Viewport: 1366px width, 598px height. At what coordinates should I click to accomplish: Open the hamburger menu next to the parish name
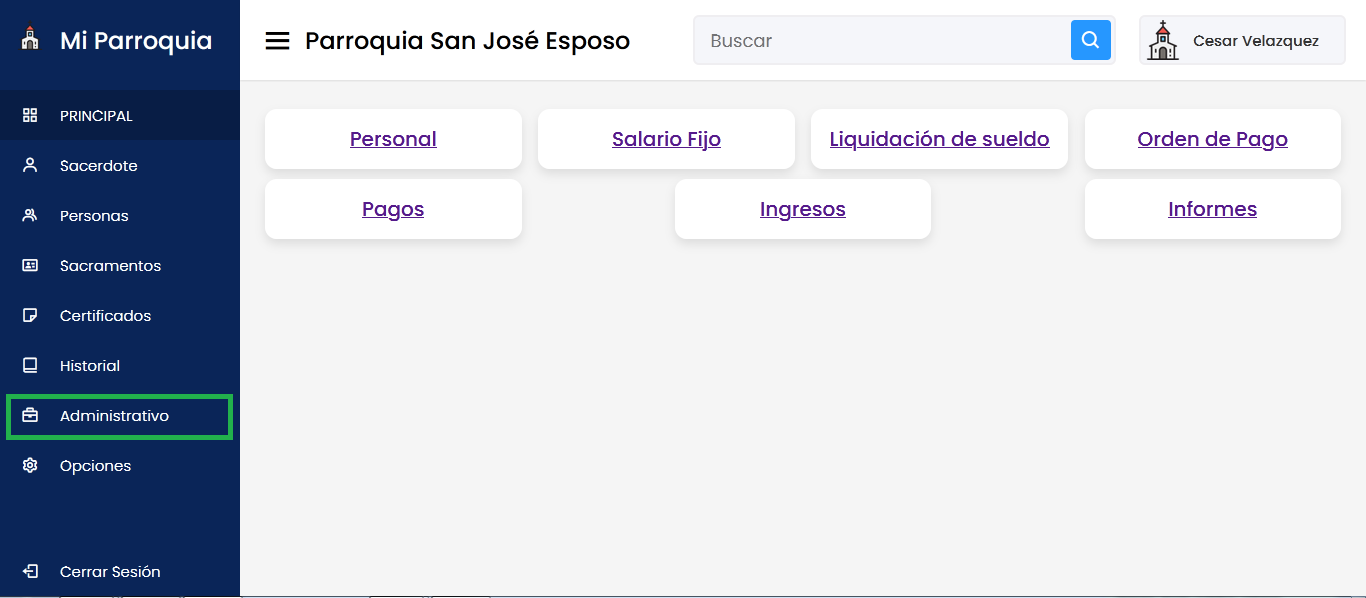[277, 40]
